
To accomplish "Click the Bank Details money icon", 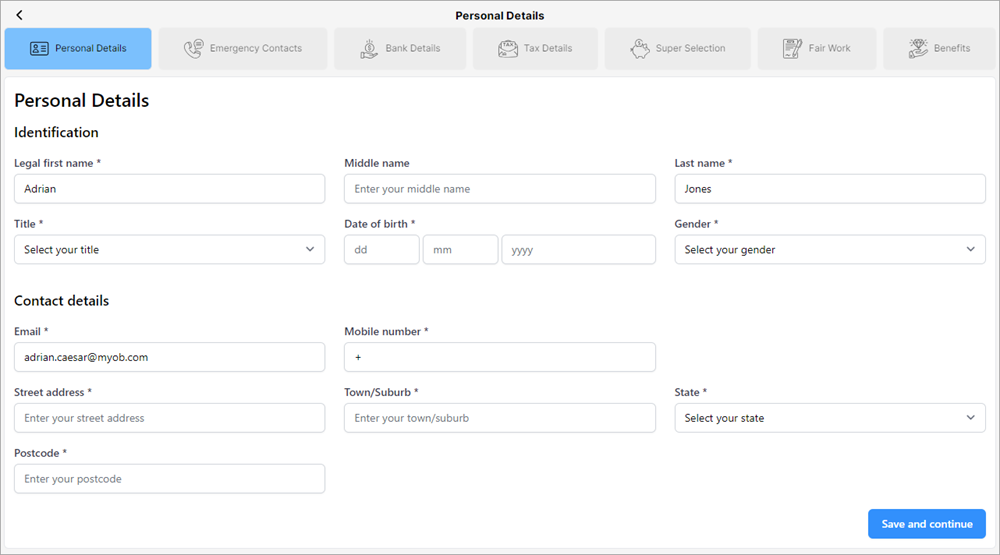I will [369, 48].
